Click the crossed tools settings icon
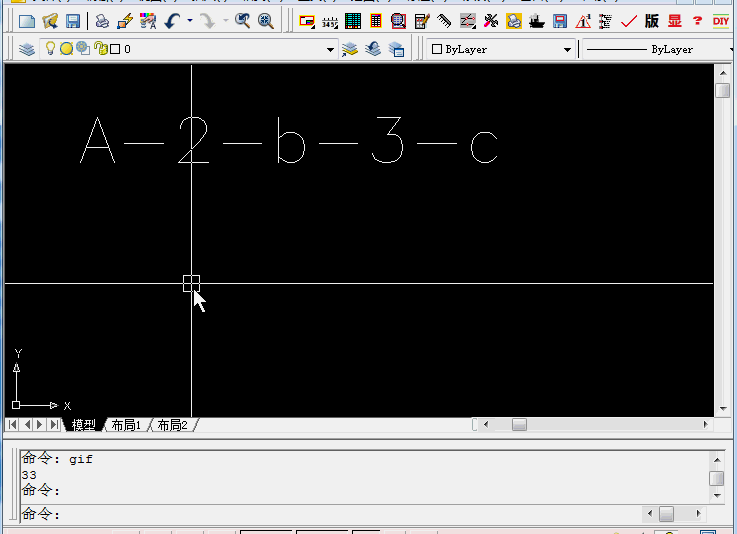The image size is (737, 534). click(x=491, y=21)
